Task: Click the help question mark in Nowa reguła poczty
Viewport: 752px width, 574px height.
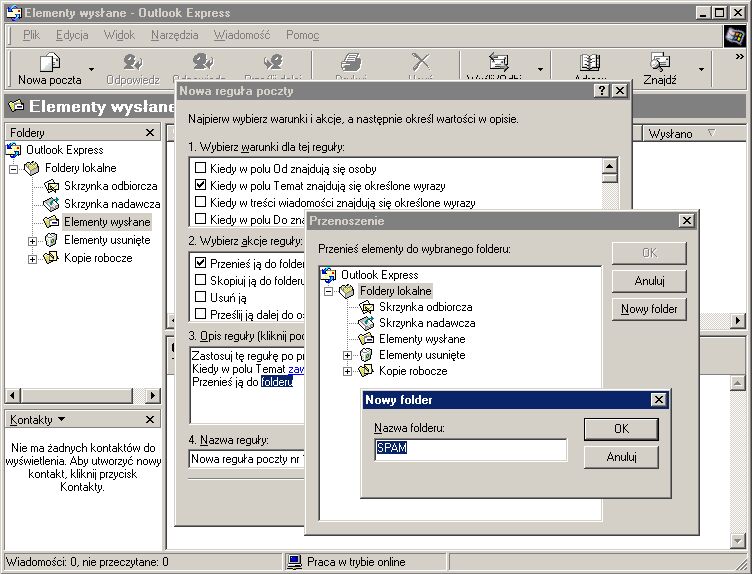Action: pos(601,91)
